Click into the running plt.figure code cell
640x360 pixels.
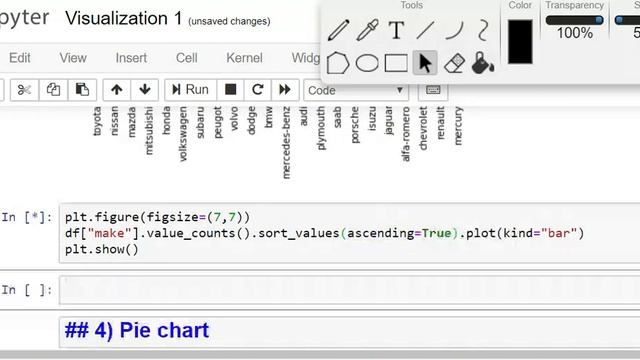[349, 233]
